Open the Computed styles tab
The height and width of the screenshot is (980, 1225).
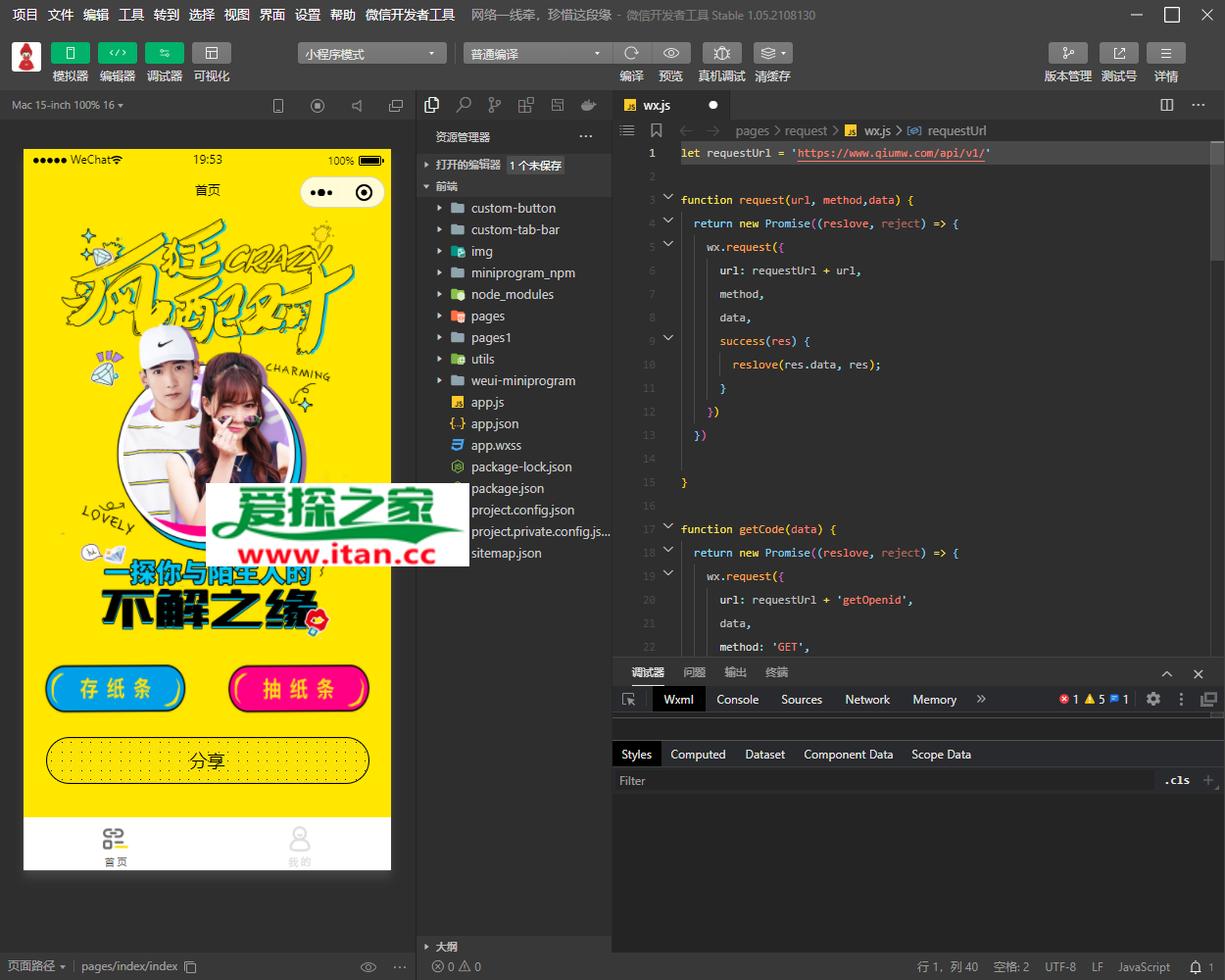pos(698,755)
